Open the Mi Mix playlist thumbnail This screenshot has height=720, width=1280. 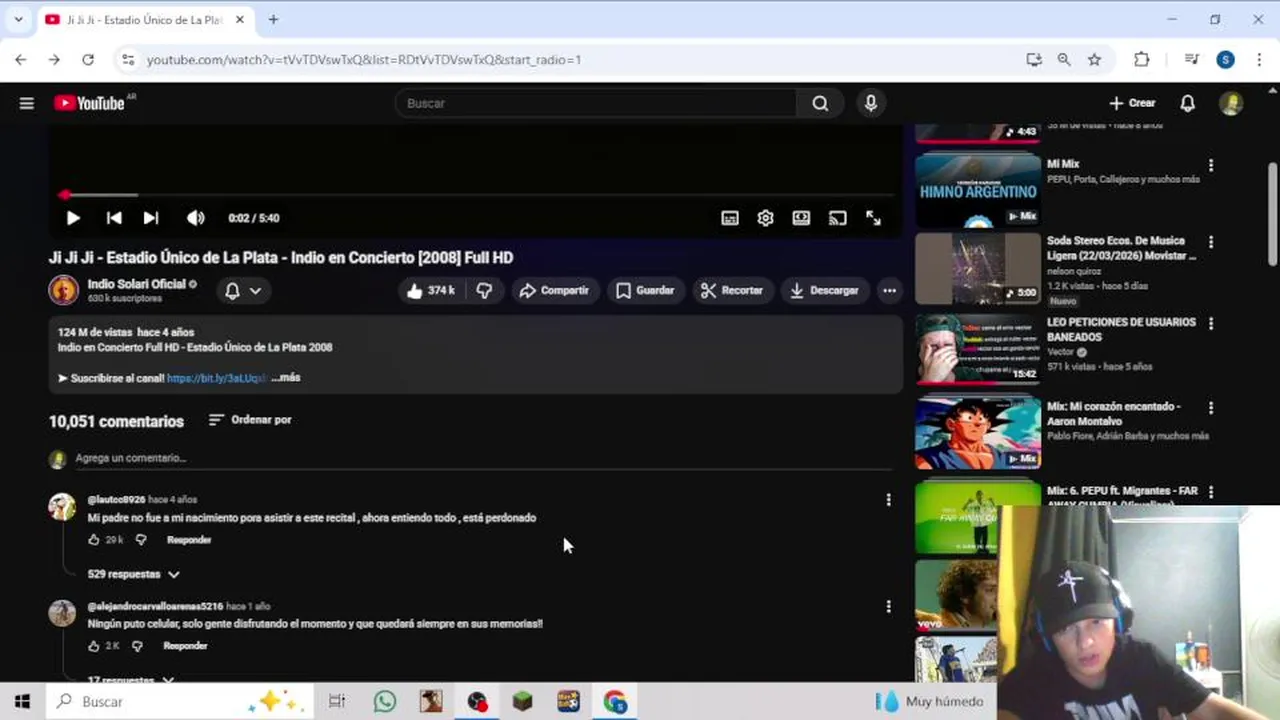[978, 189]
